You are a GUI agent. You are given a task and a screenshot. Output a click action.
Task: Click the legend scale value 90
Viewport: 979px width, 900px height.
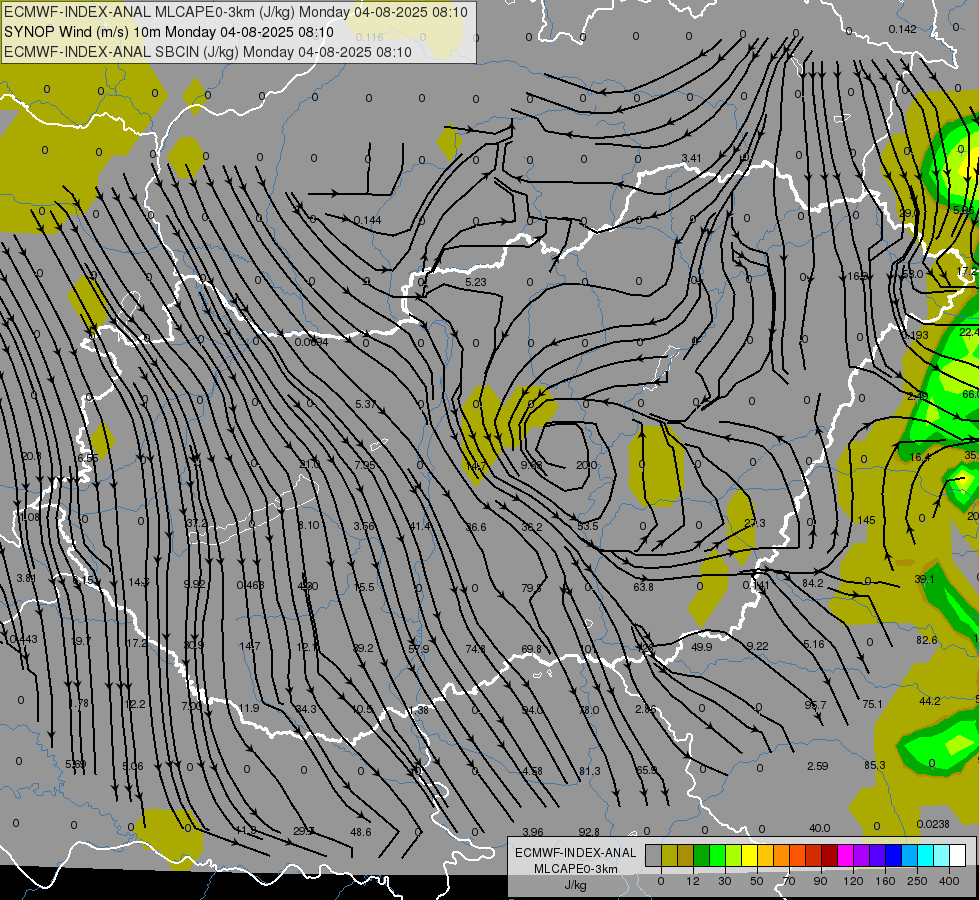(x=820, y=881)
